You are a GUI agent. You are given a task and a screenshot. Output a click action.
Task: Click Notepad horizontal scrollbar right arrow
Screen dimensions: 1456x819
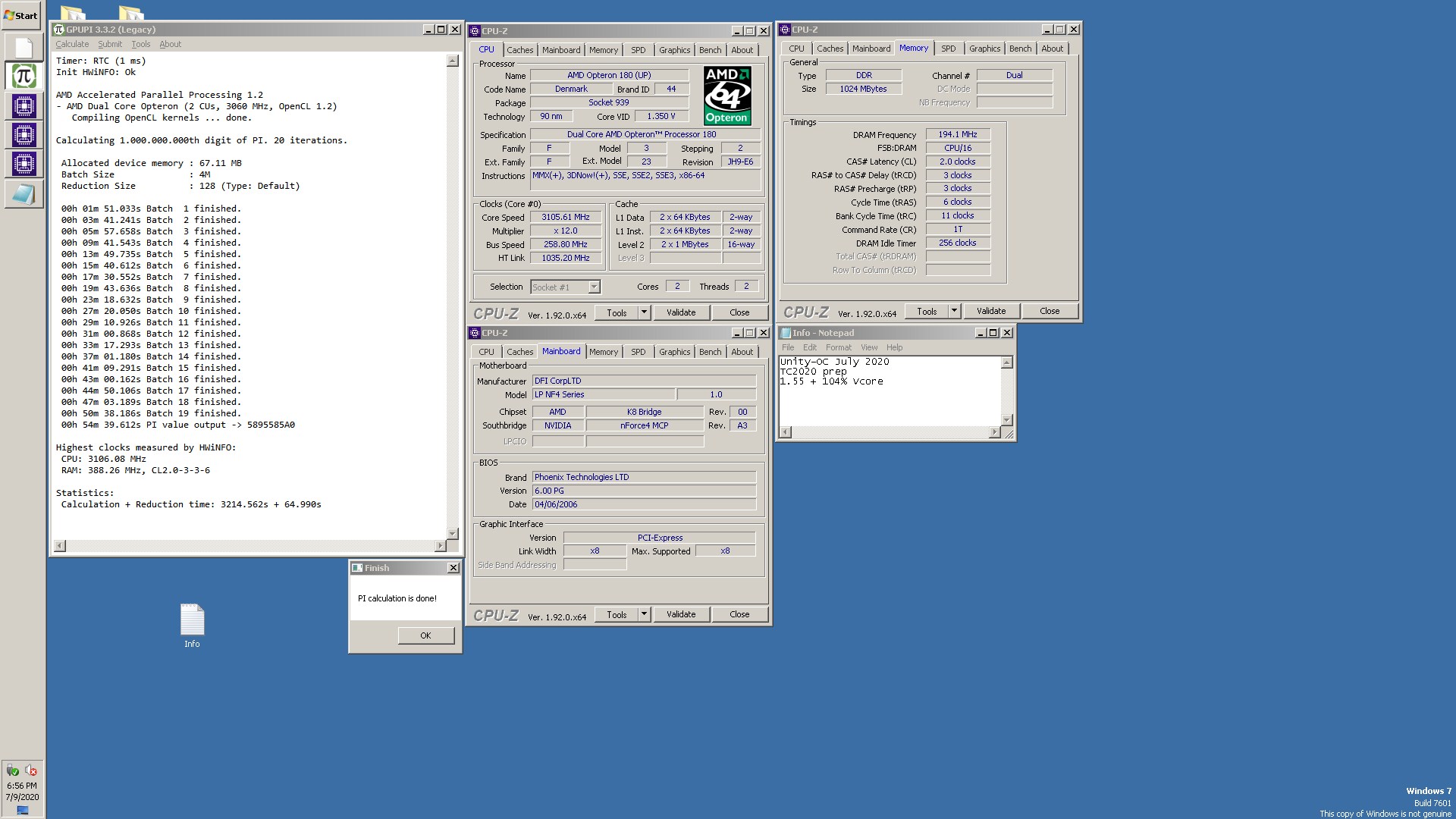[x=994, y=432]
